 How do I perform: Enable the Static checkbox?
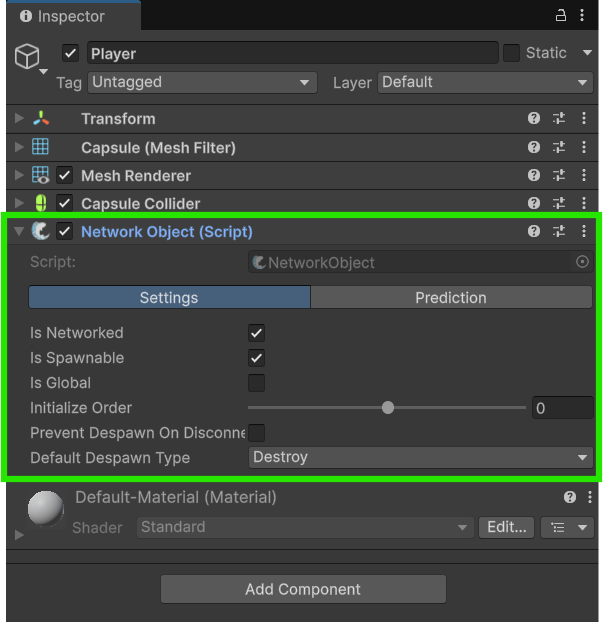point(511,53)
